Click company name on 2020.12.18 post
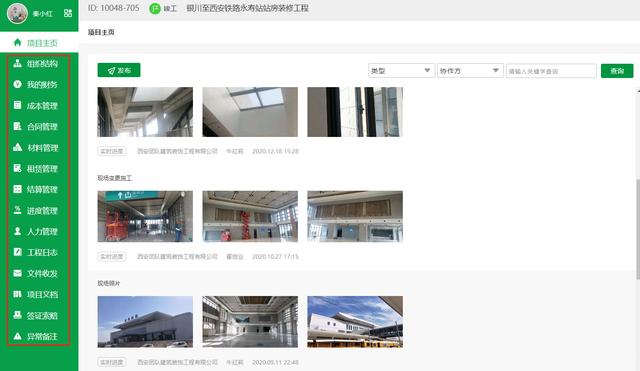The image size is (640, 371). point(177,151)
